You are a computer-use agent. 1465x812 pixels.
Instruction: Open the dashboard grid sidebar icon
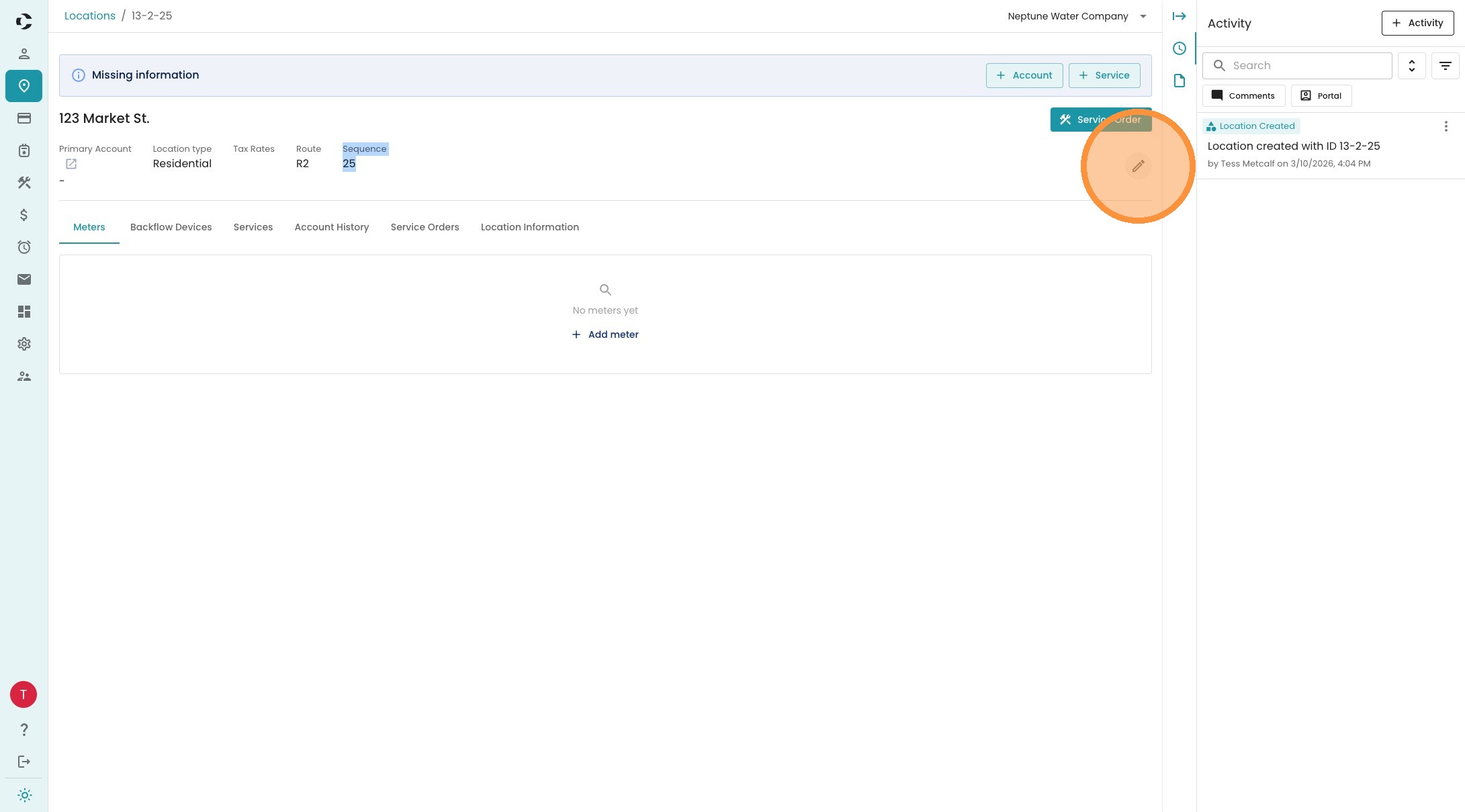pyautogui.click(x=24, y=312)
